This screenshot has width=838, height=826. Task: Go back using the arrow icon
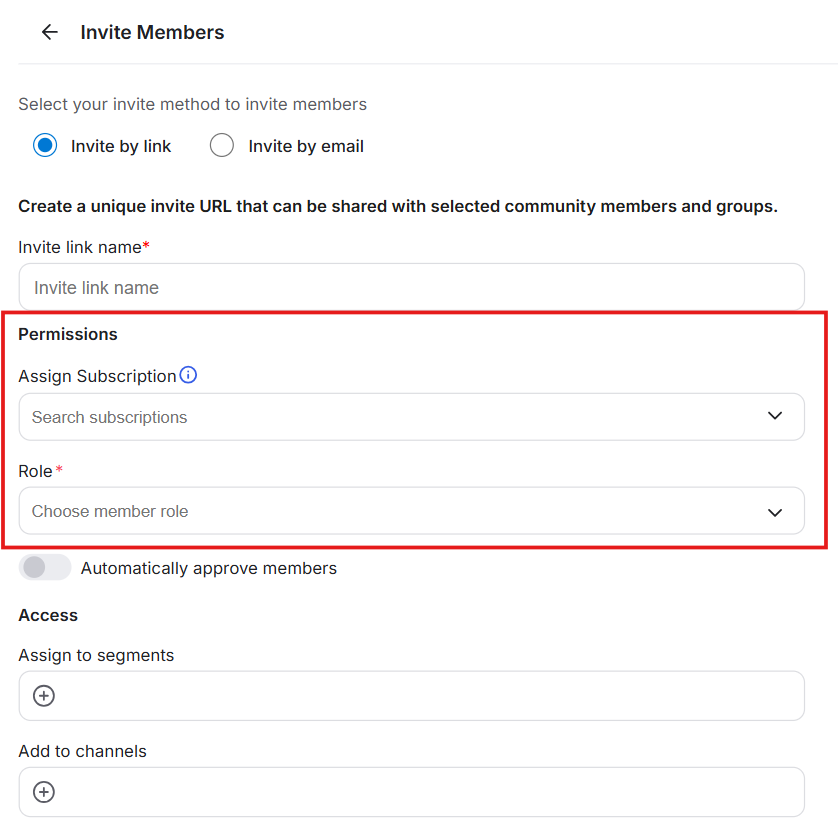pos(49,32)
